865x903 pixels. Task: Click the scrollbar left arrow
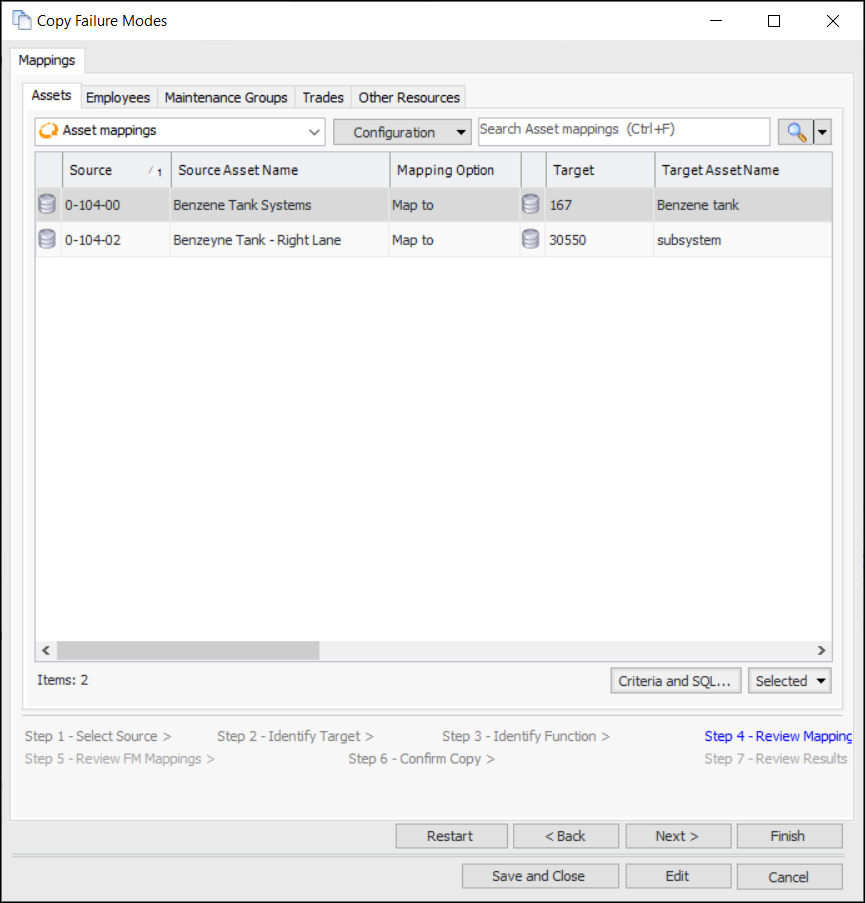(45, 650)
